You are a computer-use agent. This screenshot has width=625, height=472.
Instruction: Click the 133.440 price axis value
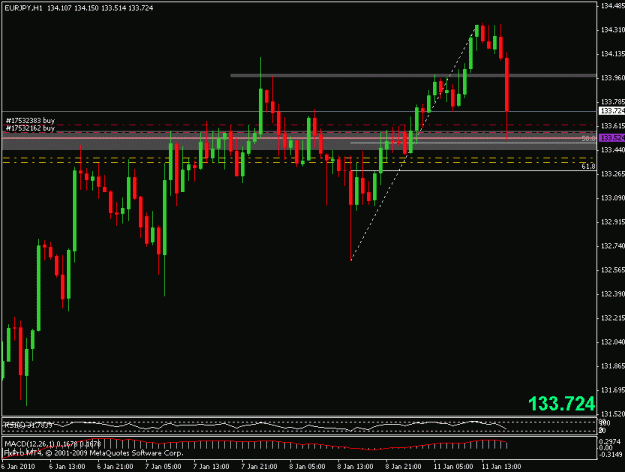(613, 149)
